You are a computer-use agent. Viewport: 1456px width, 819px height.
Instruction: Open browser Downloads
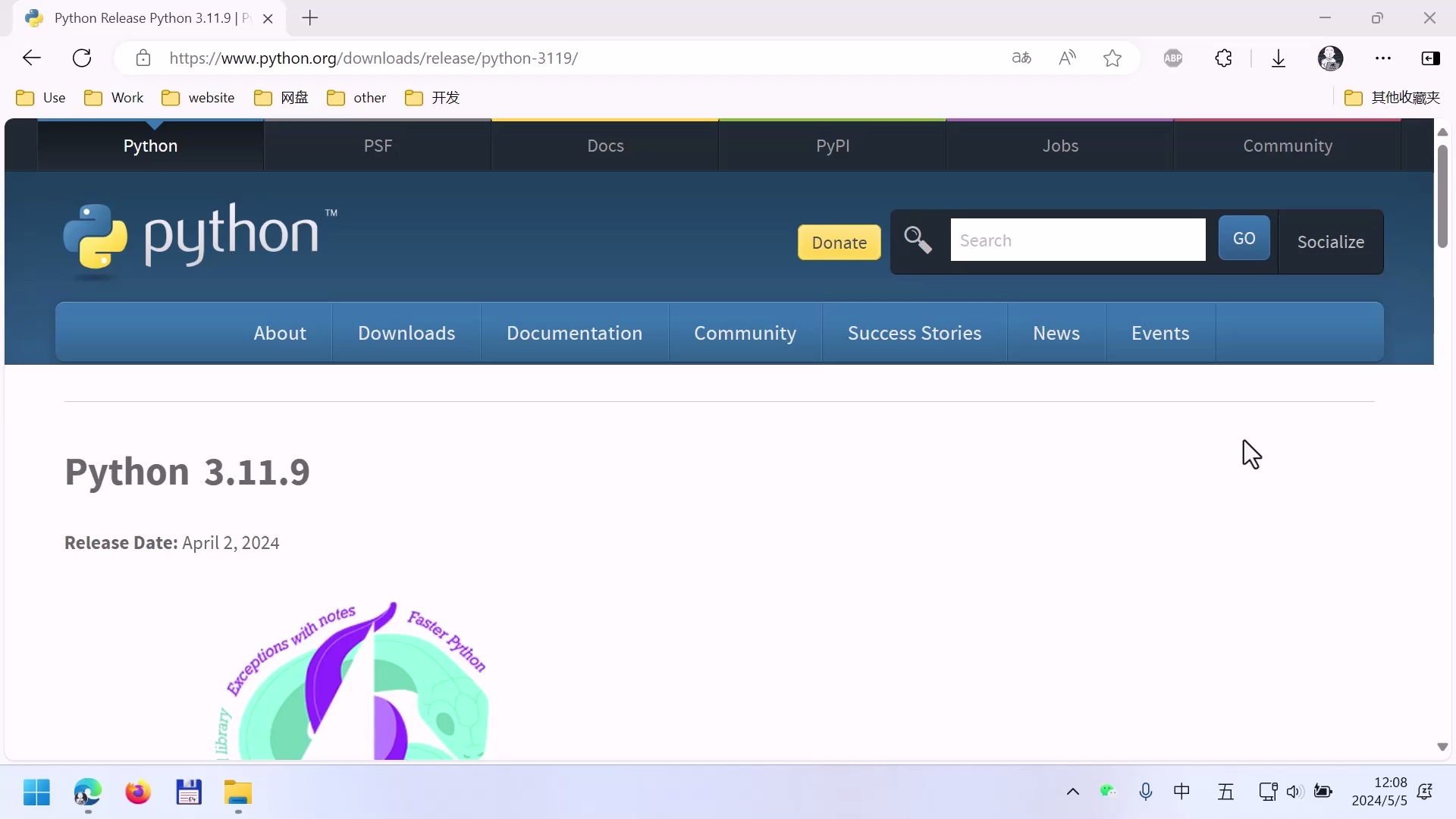point(1279,58)
